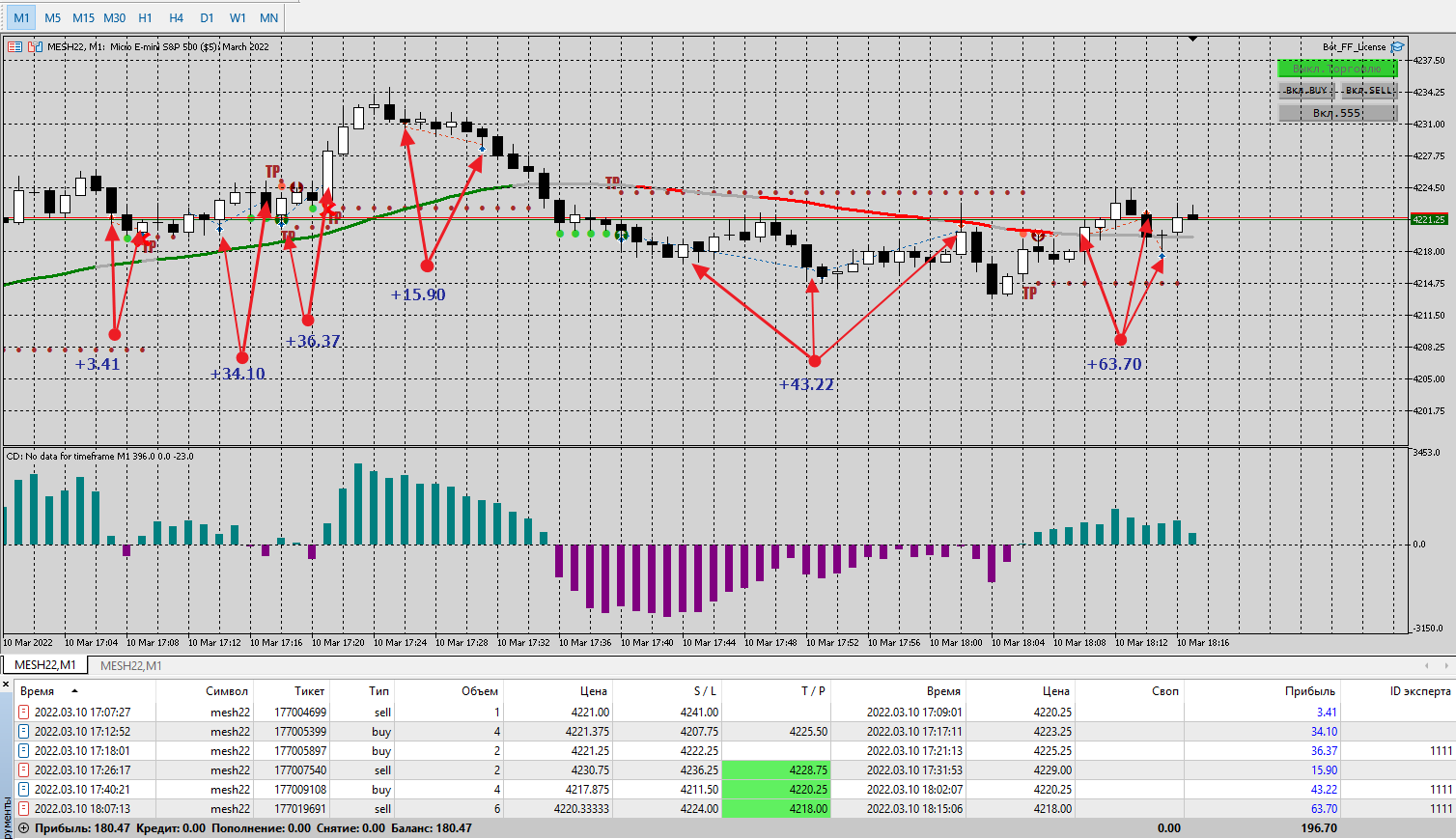Click the chart tabs scroll-right arrow
This screenshot has height=839, width=1456.
[x=1445, y=665]
